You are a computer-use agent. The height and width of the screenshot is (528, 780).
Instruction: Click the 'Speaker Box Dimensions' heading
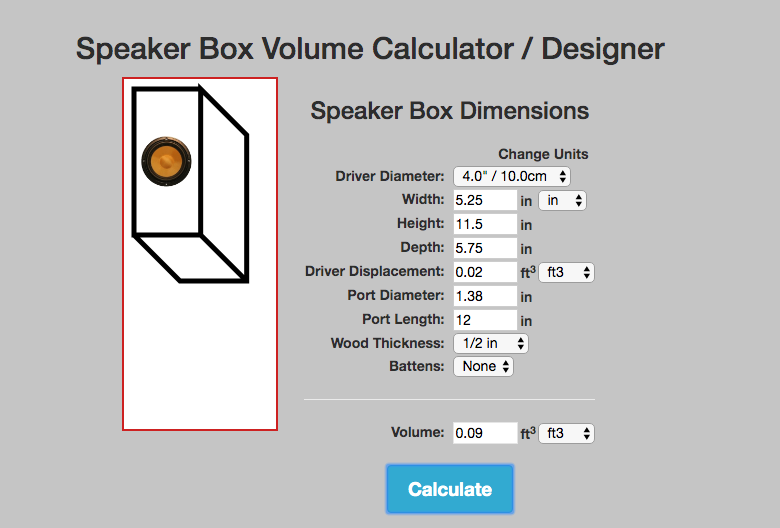click(450, 110)
